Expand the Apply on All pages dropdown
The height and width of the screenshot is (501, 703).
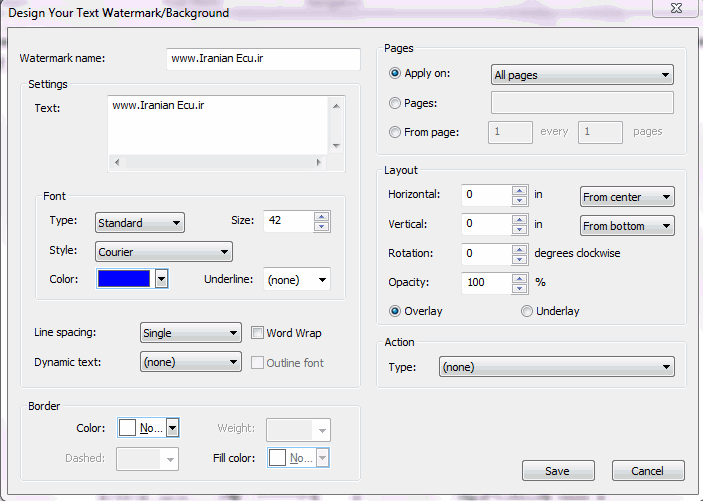(x=582, y=75)
